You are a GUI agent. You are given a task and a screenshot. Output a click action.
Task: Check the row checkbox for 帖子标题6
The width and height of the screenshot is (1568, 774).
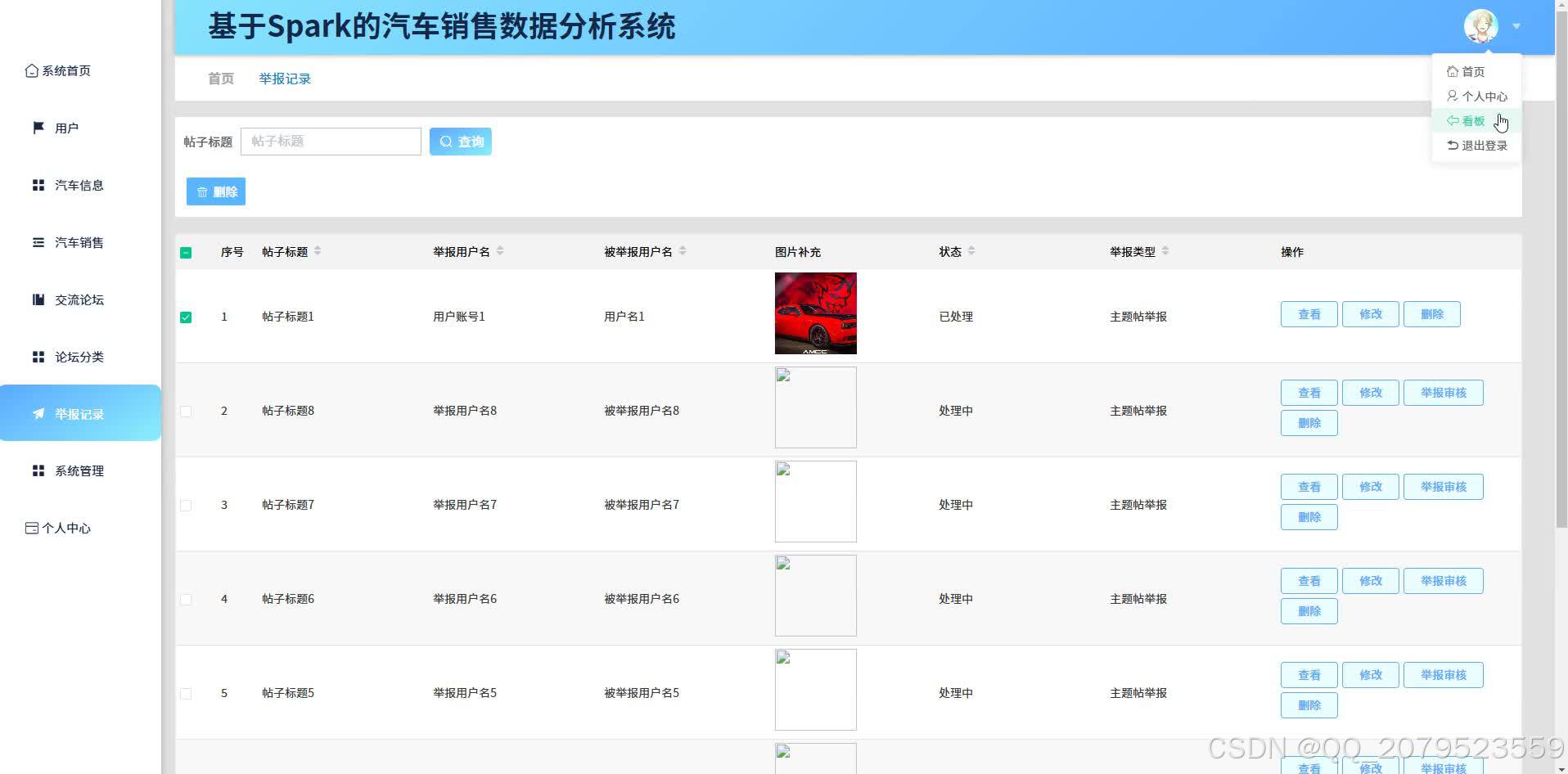186,600
